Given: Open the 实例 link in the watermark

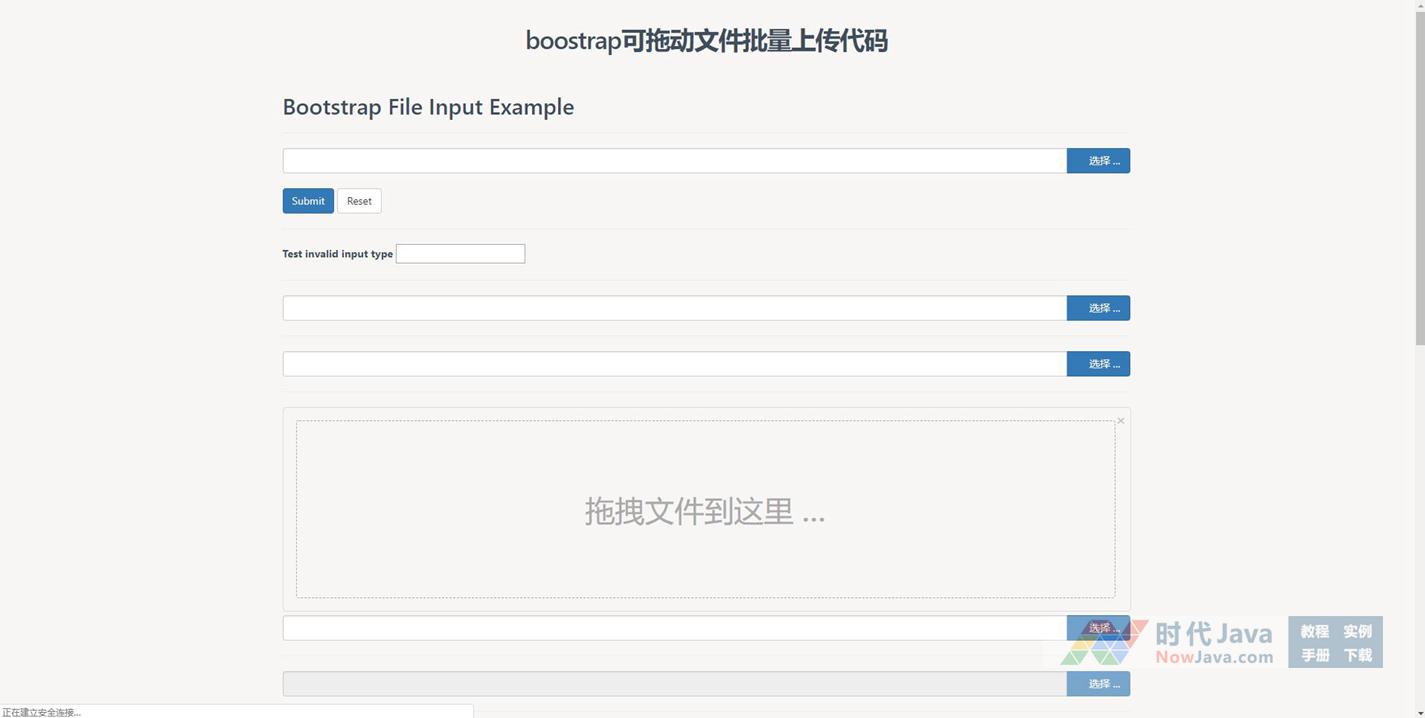Looking at the screenshot, I should tap(1357, 631).
